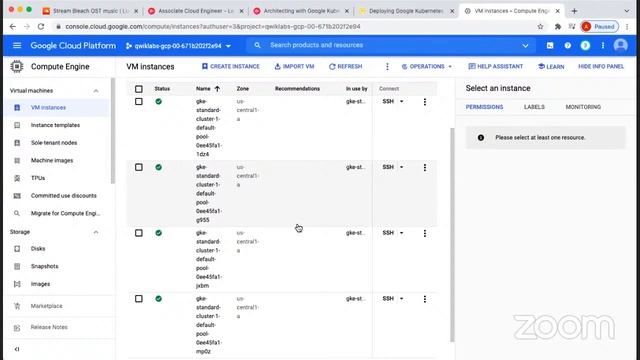
Task: Collapse the Virtual machines section
Action: [x=96, y=91]
